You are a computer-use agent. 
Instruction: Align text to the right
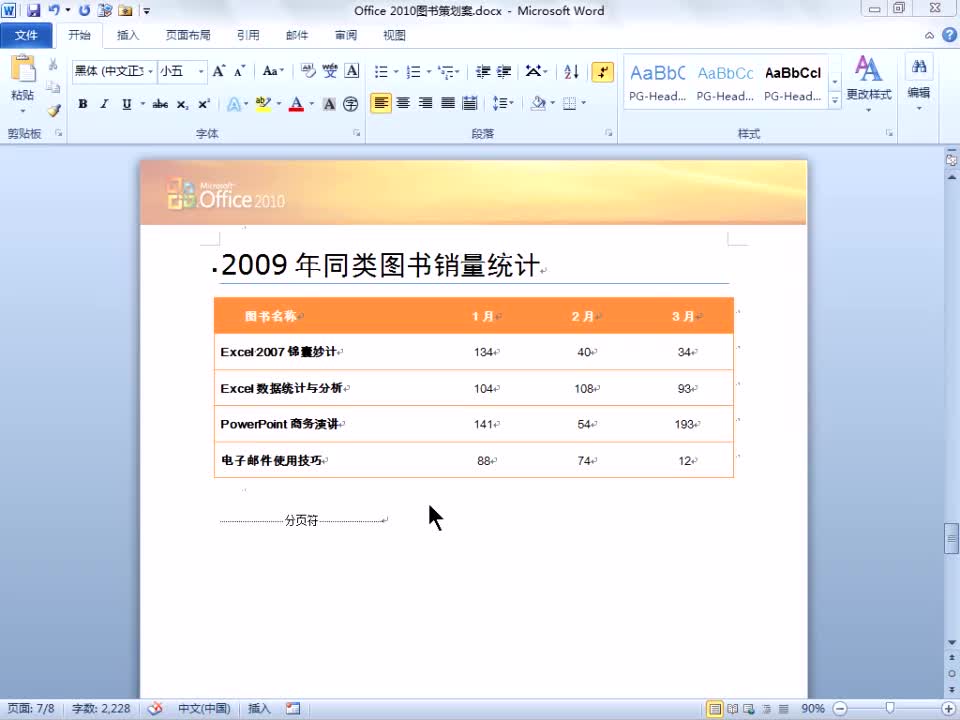point(426,103)
